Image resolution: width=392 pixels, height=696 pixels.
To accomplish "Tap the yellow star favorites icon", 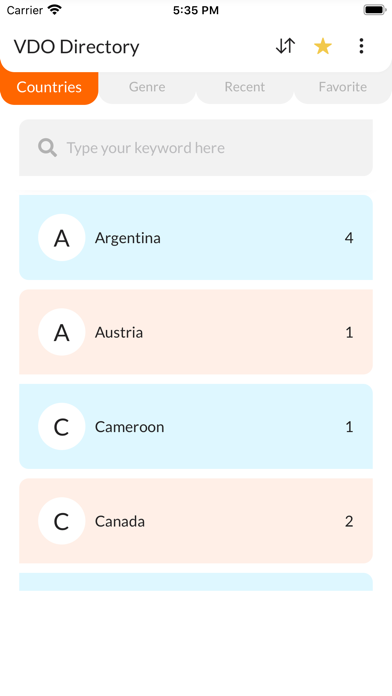I will (x=323, y=46).
